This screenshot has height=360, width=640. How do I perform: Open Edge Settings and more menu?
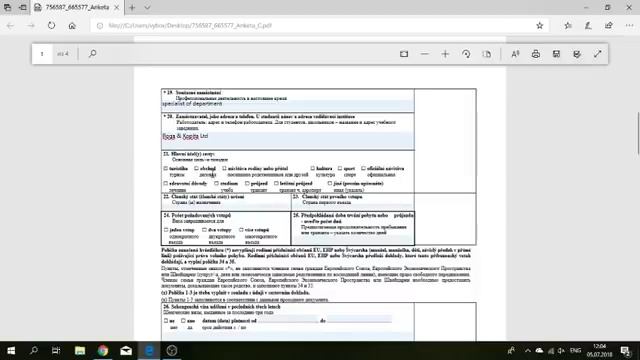pyautogui.click(x=629, y=26)
